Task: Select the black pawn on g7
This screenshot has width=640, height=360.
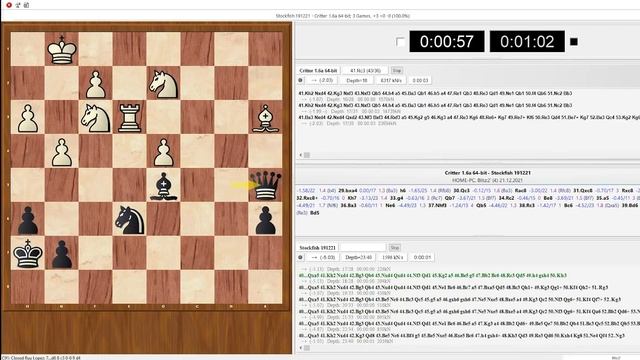Action: (x=62, y=253)
